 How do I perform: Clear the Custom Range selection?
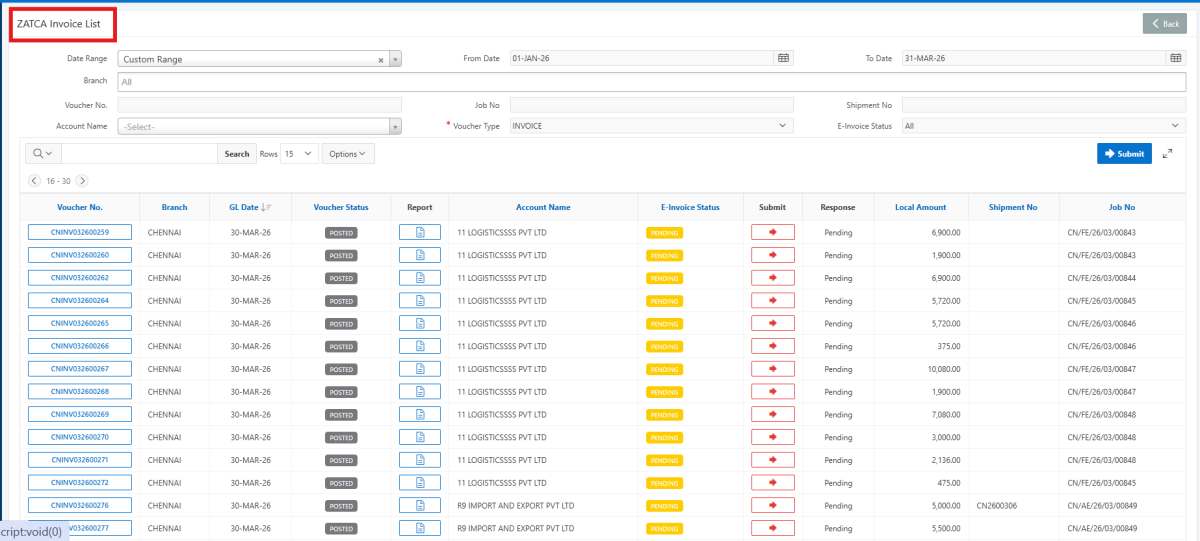[x=380, y=60]
